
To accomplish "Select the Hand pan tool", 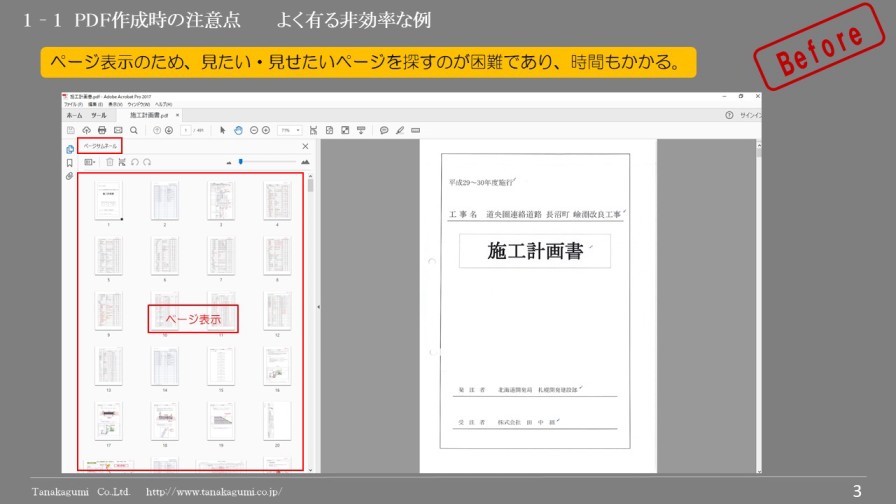I will [x=238, y=130].
